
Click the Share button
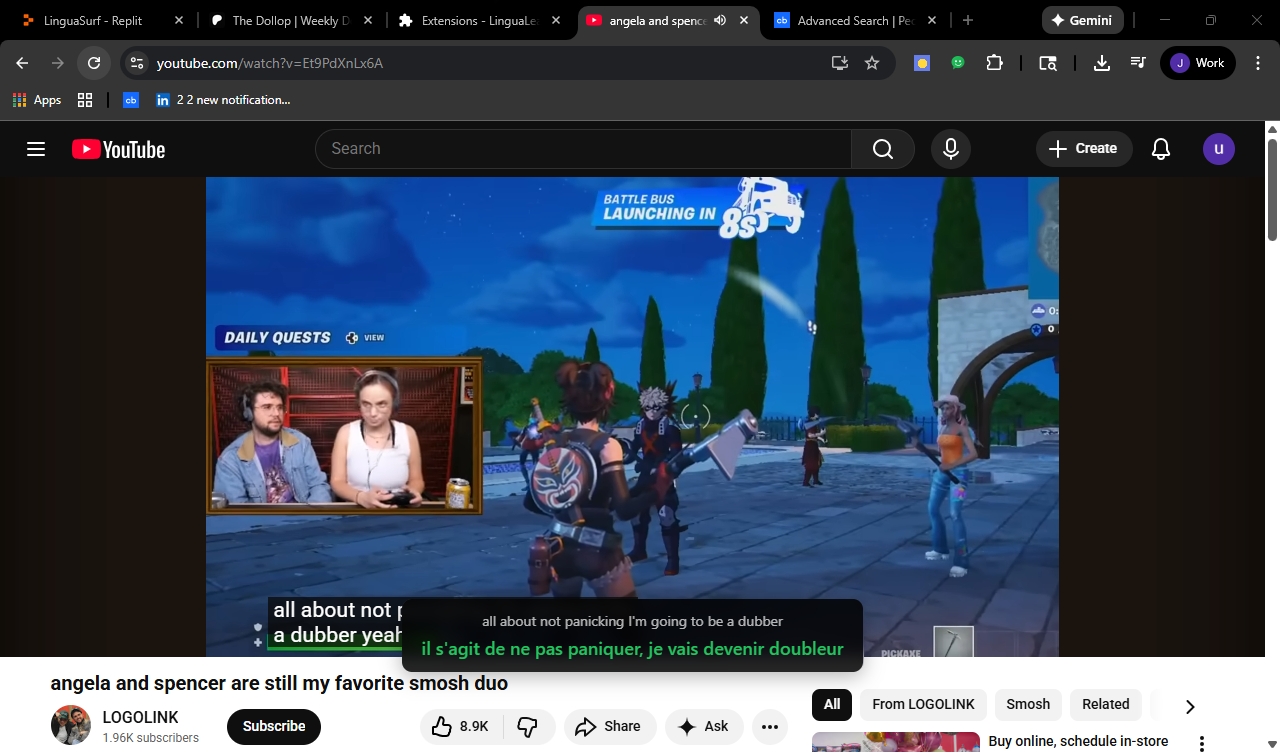click(610, 727)
